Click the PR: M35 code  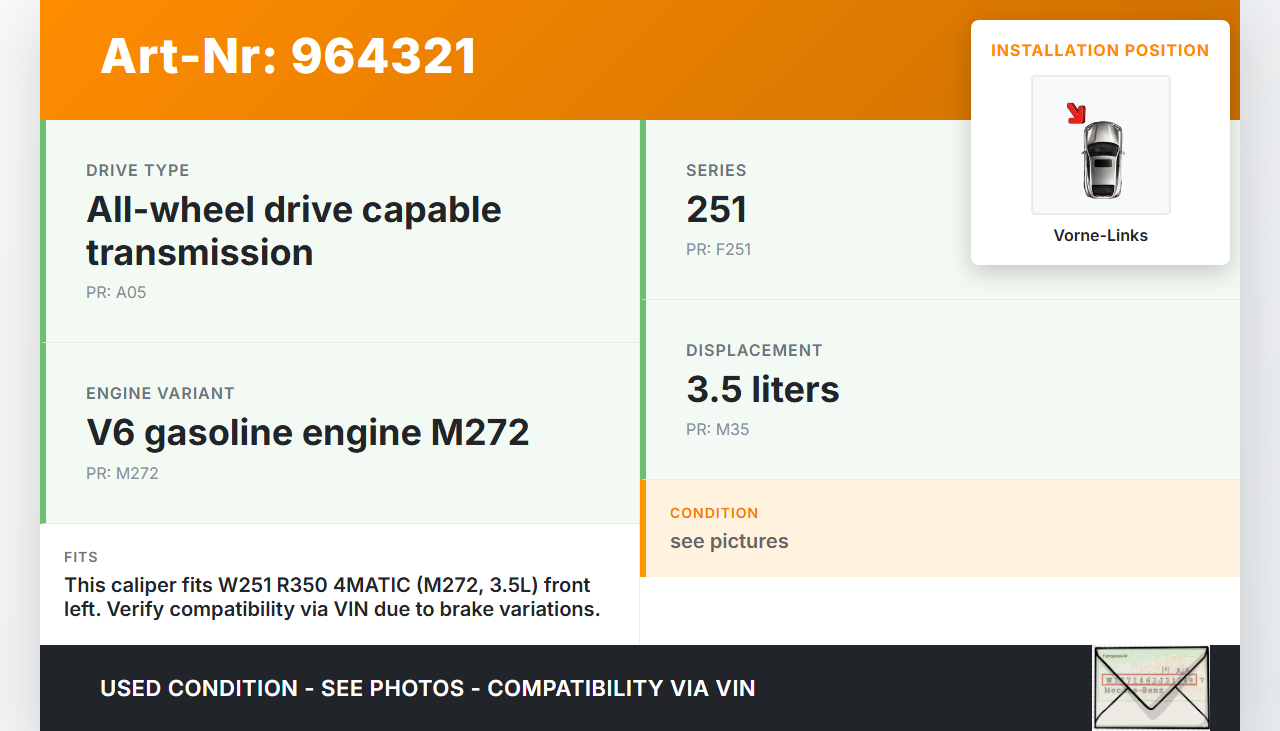[717, 430]
